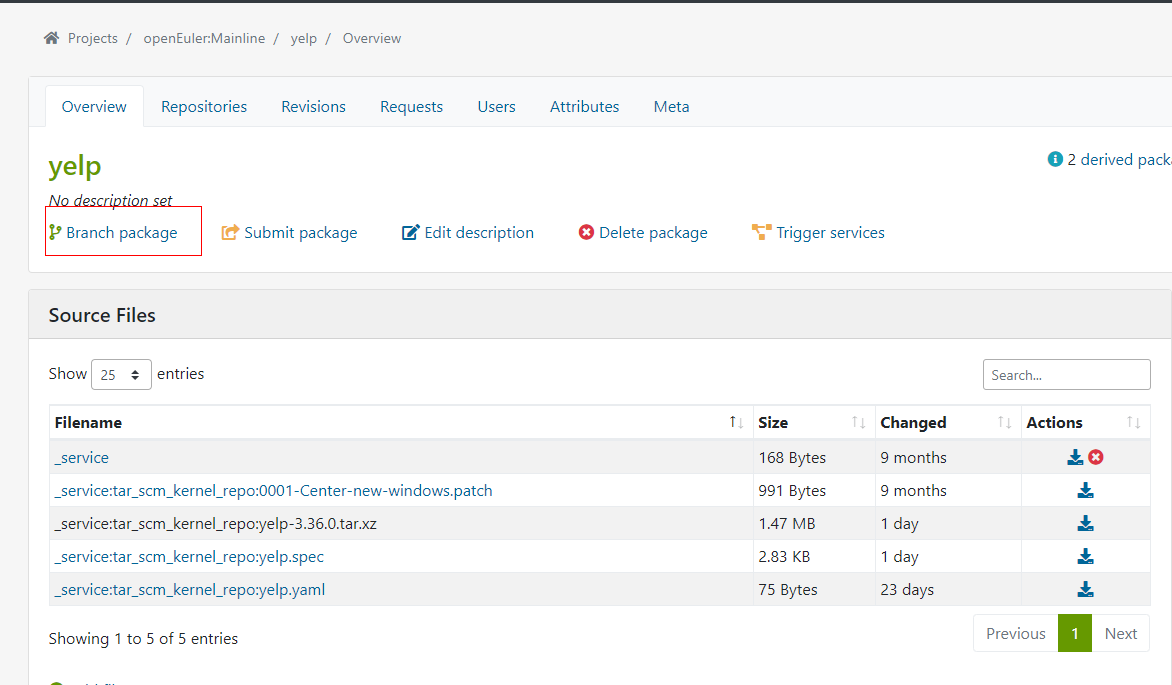Screen dimensions: 1172x685
Task: Delete the _service file via red icon
Action: point(1096,457)
